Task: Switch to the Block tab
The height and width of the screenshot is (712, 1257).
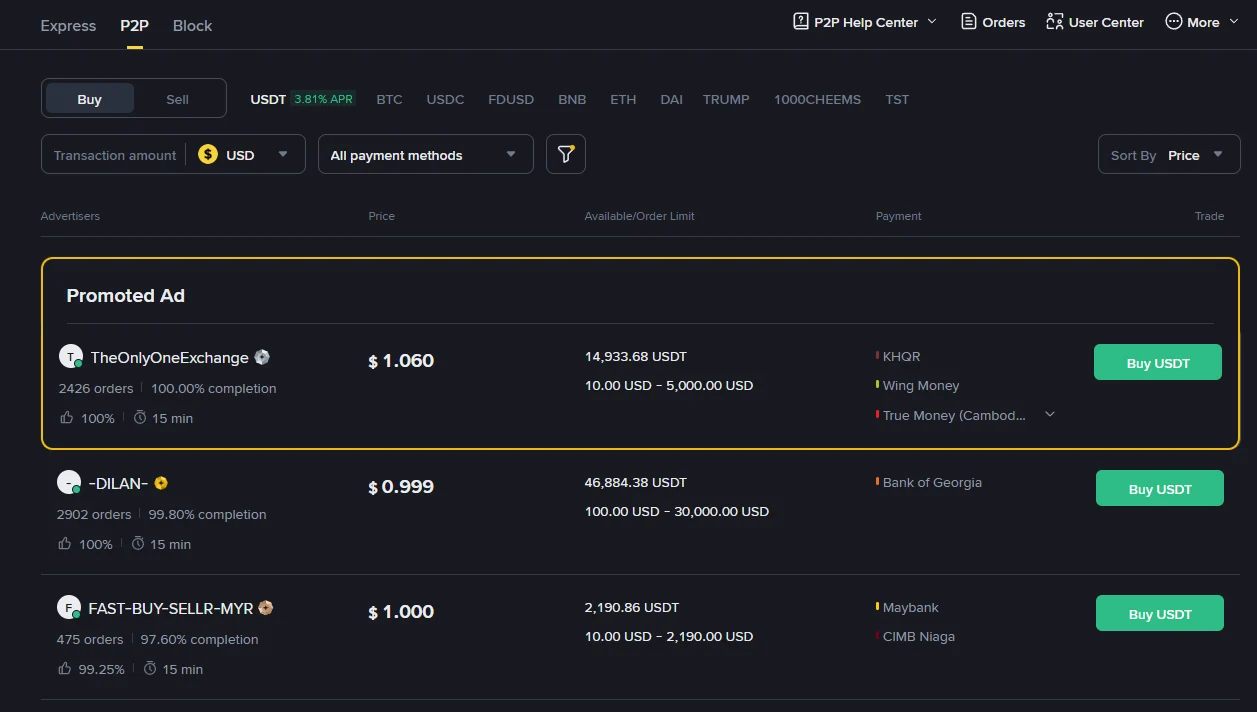Action: click(x=192, y=25)
